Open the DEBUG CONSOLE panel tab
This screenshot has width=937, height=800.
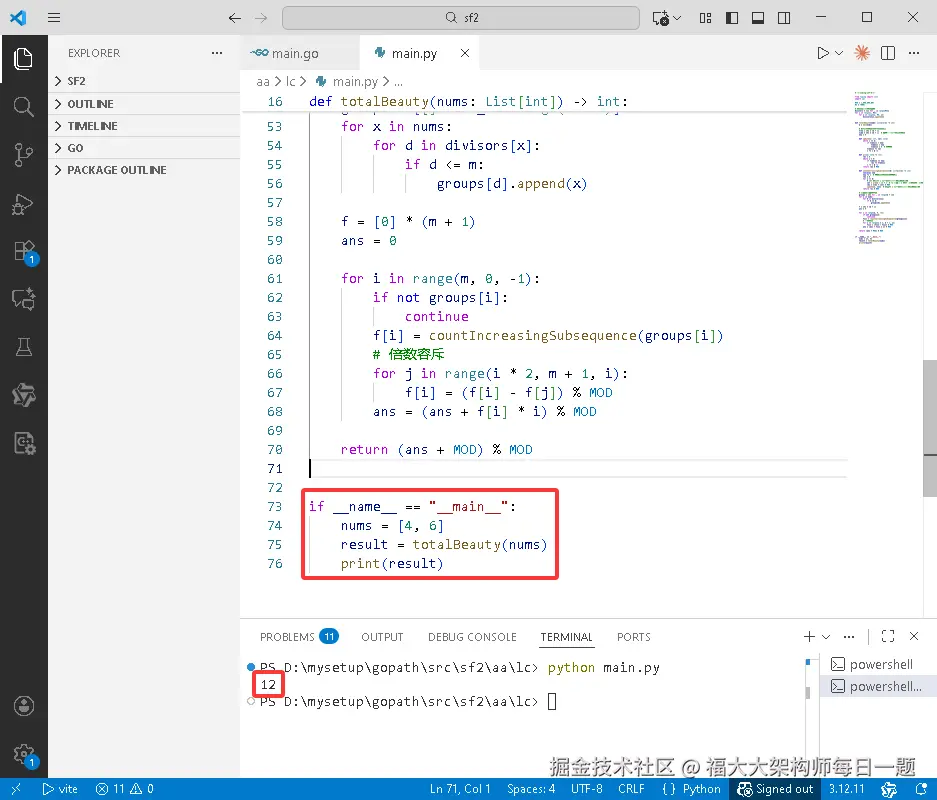click(472, 637)
